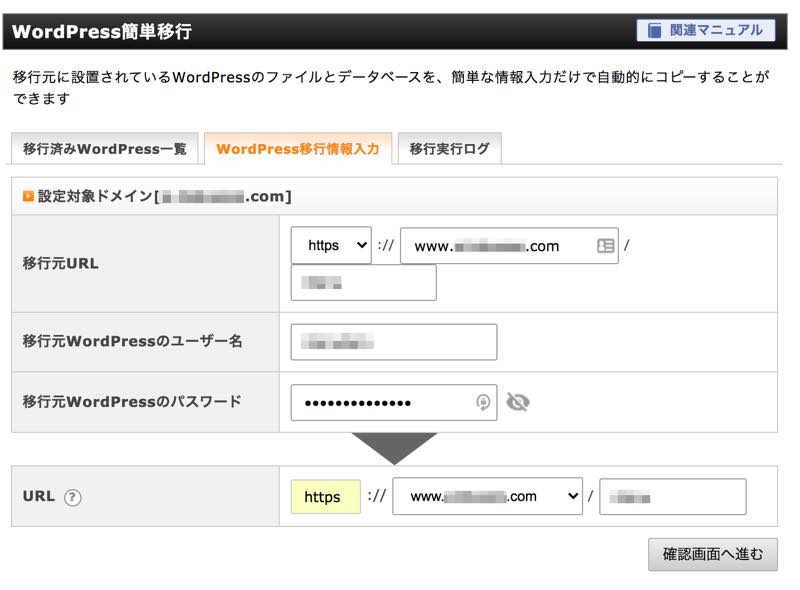
Task: Click the yellow https protocol box
Action: click(x=326, y=497)
